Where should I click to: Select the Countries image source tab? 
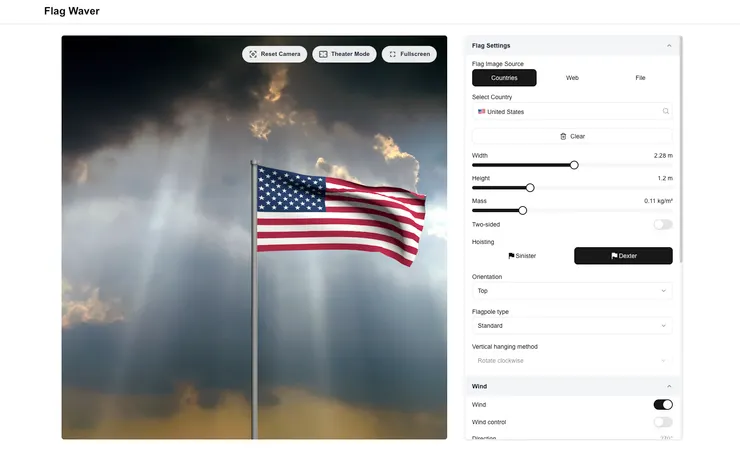click(x=504, y=78)
